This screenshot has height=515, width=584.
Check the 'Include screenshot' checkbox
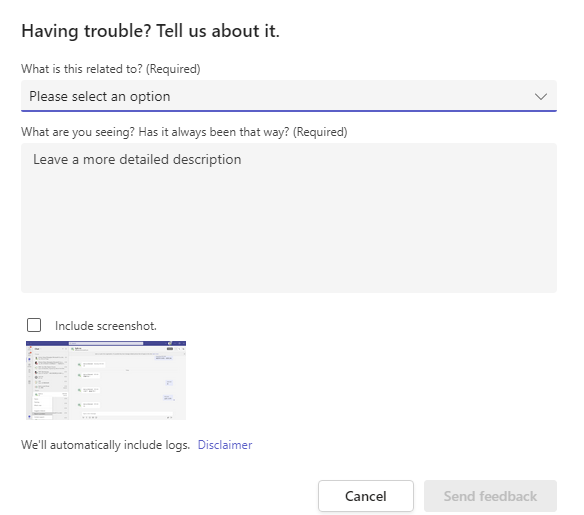coord(34,325)
